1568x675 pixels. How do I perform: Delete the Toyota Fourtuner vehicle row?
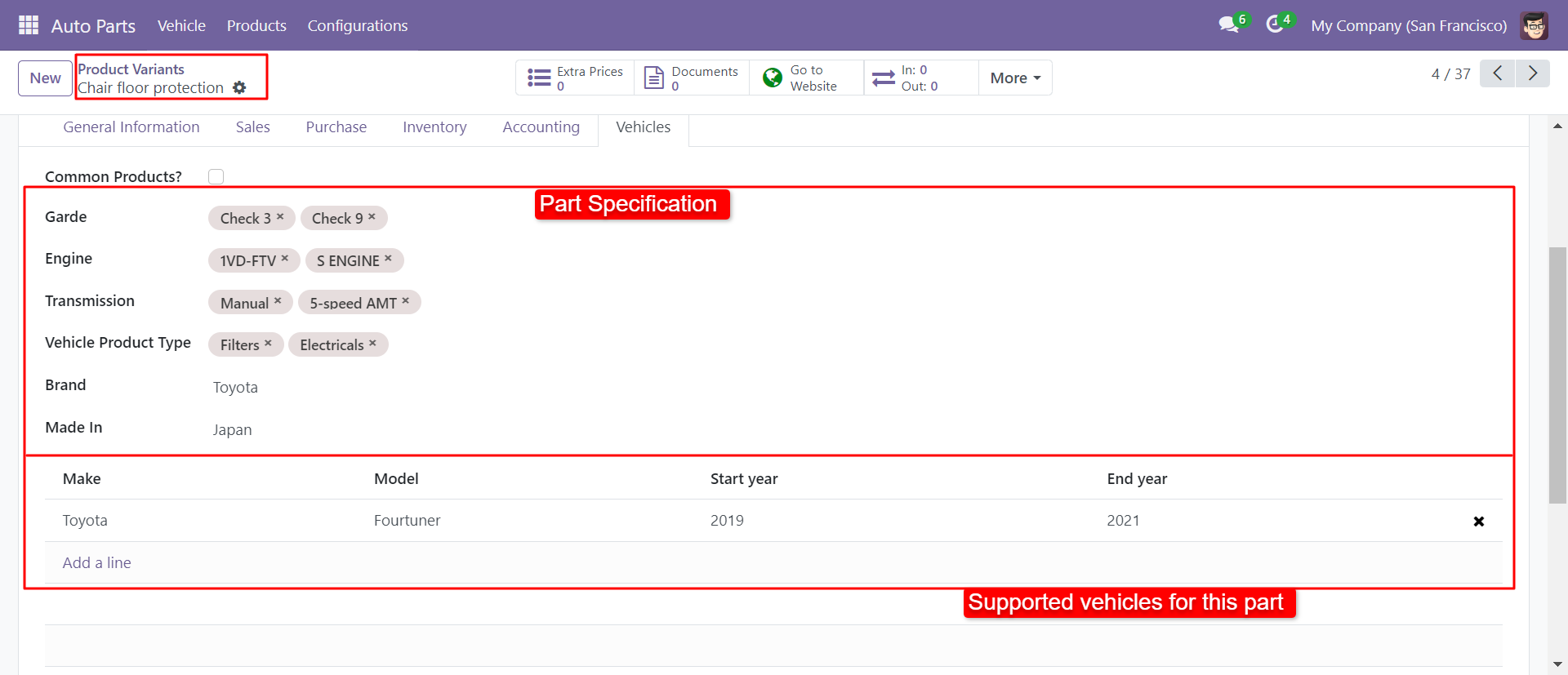point(1478,522)
